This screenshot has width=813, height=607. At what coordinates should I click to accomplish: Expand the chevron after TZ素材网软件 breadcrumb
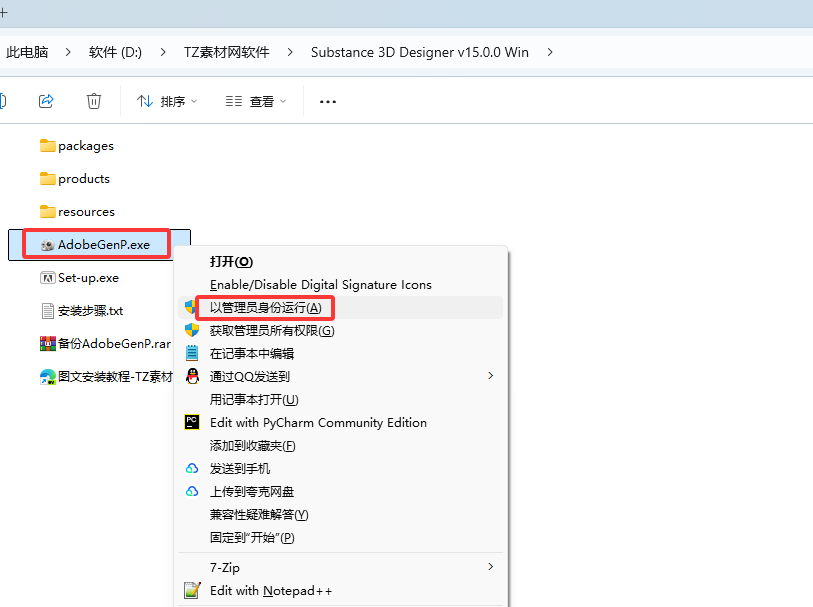(290, 52)
